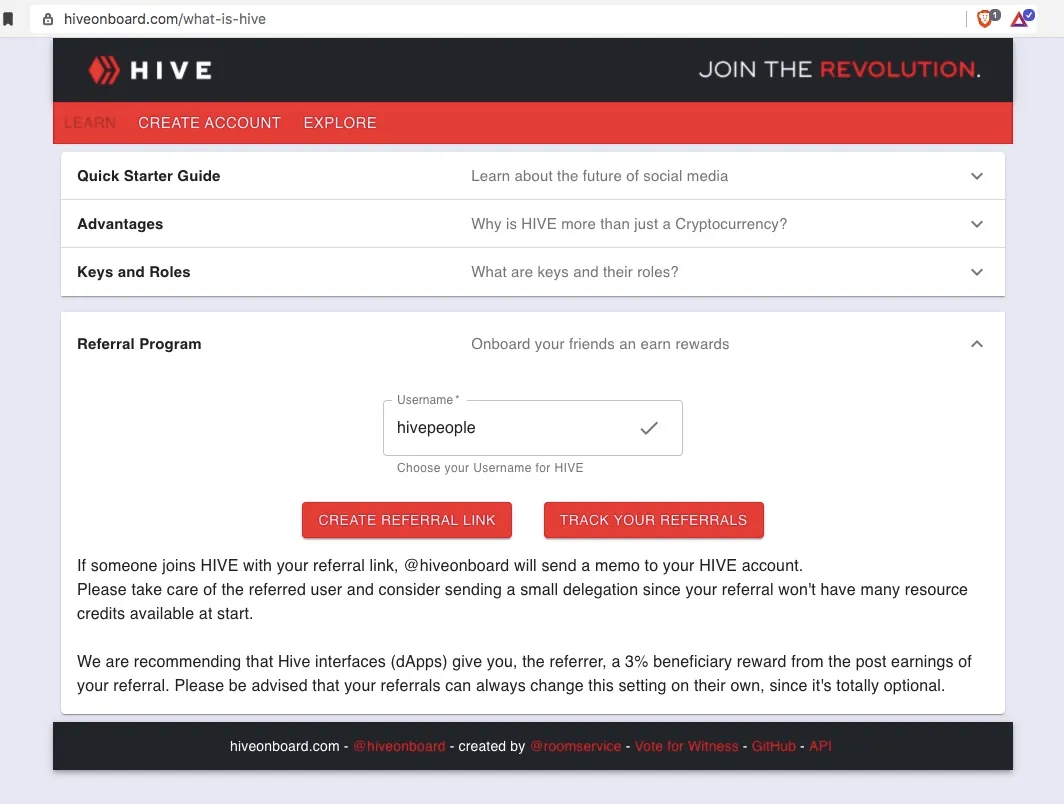Click 'Learn about the future of social media'
Screen dimensions: 1064x804
[599, 176]
